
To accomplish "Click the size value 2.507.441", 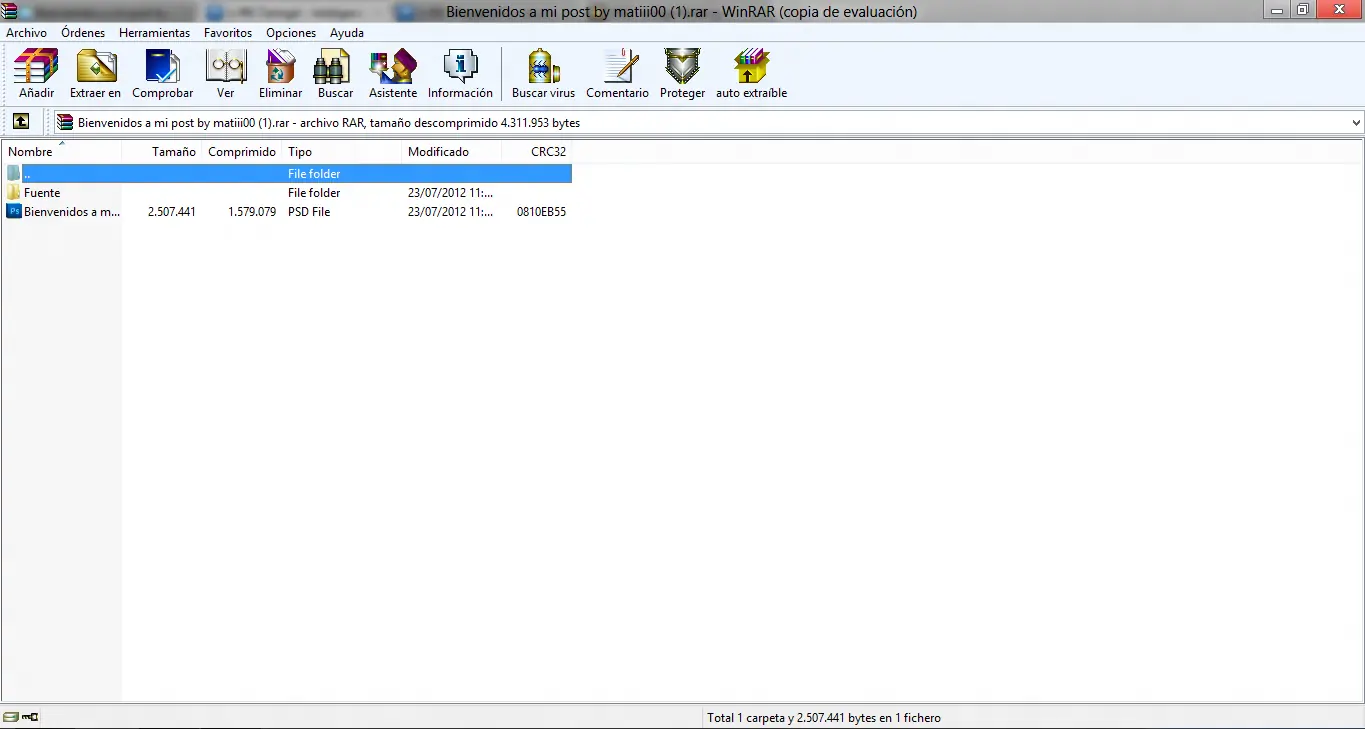I will [172, 212].
